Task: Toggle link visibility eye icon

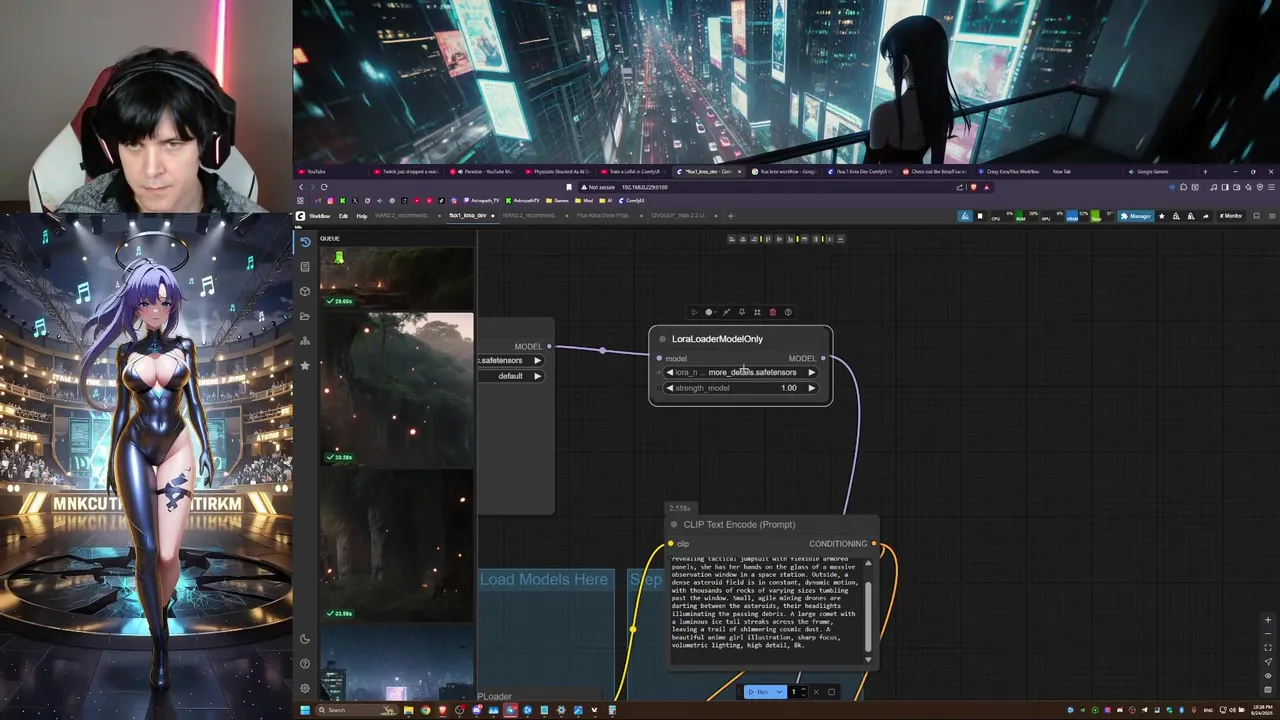Action: click(1268, 676)
